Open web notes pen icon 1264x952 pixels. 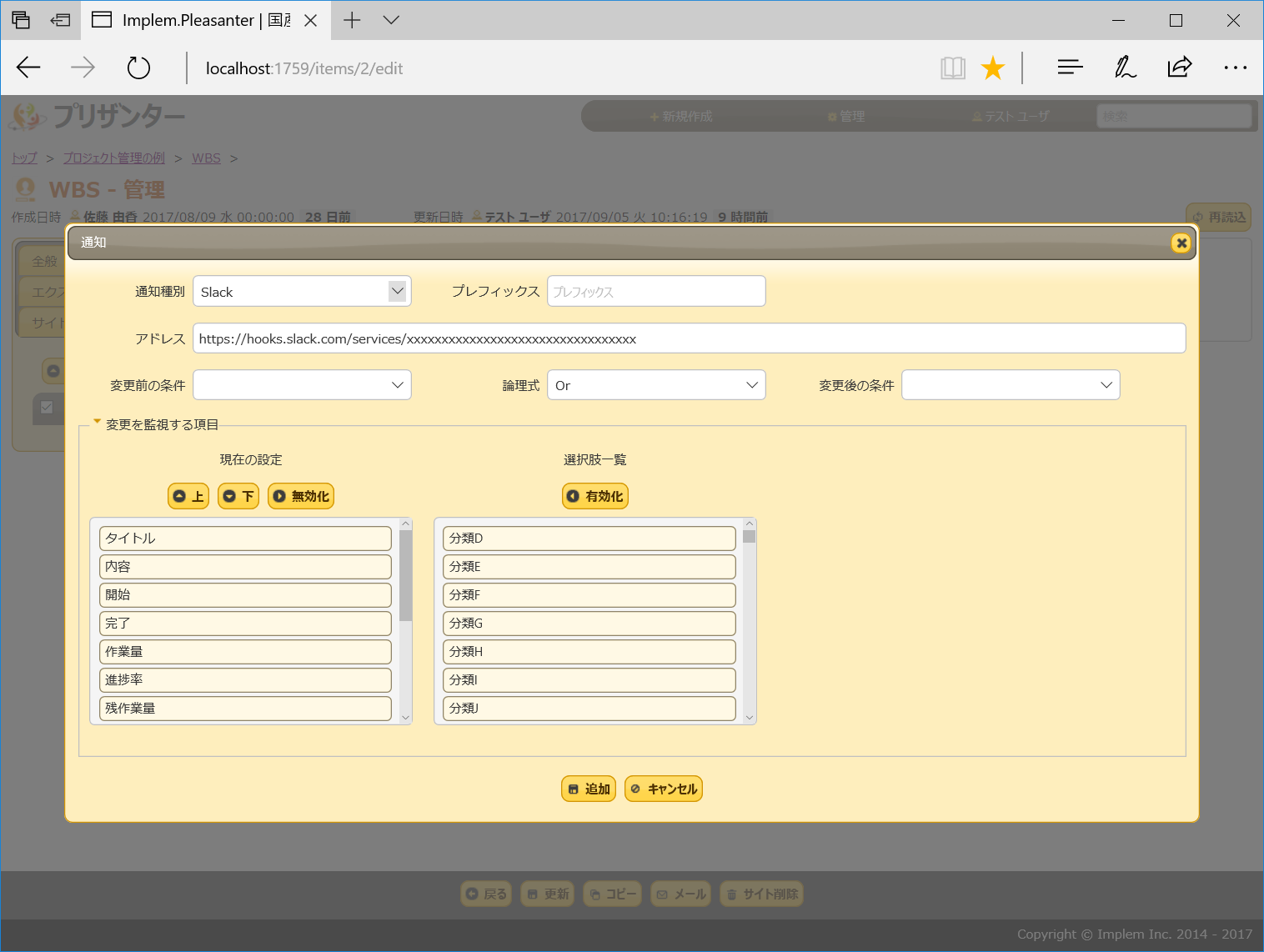tap(1126, 68)
